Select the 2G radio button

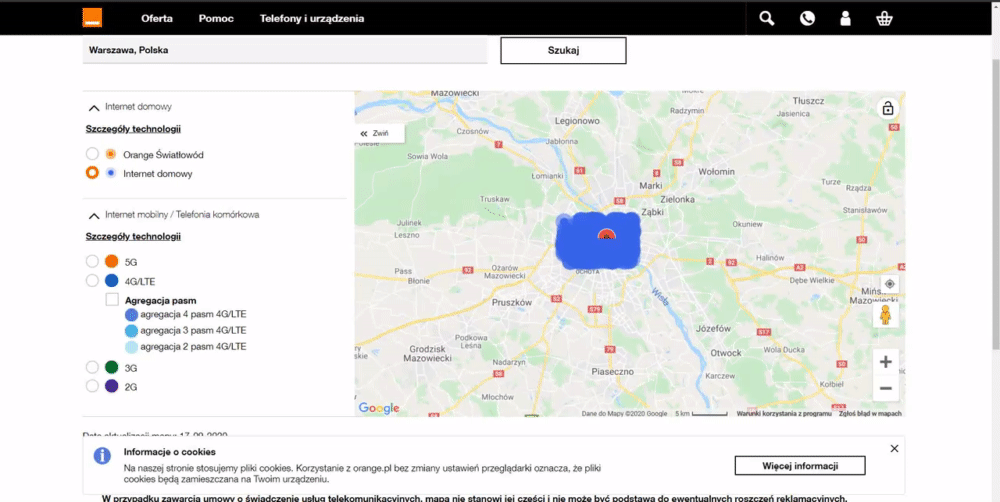[x=92, y=386]
